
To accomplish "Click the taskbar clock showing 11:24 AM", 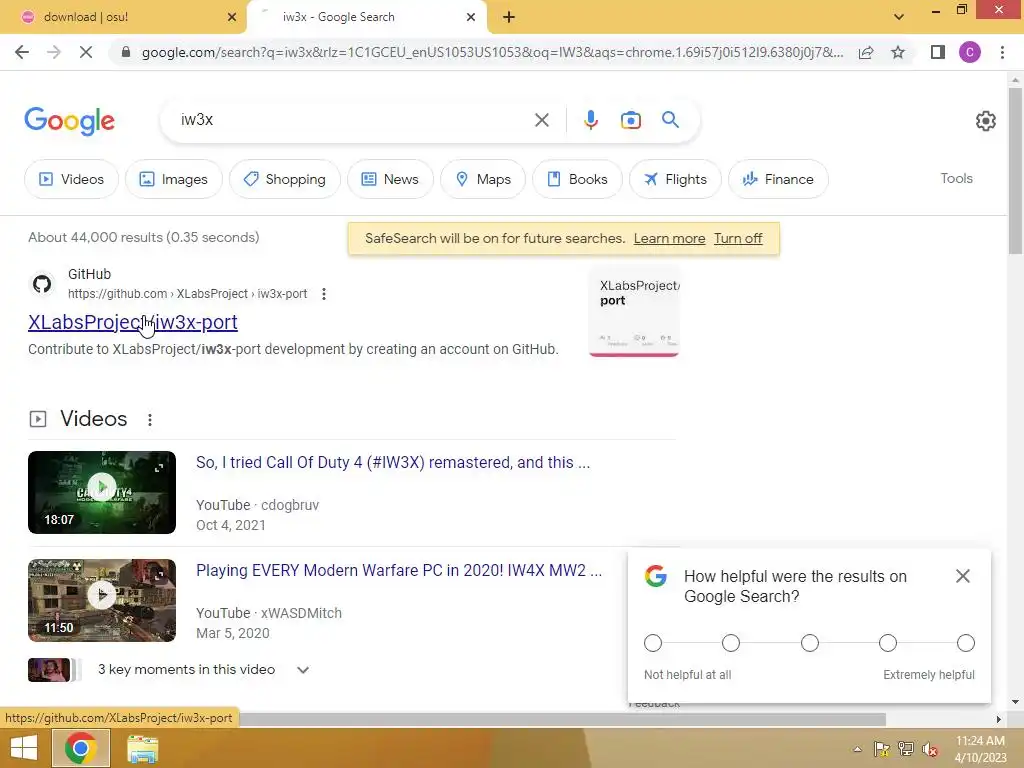I will [x=980, y=749].
